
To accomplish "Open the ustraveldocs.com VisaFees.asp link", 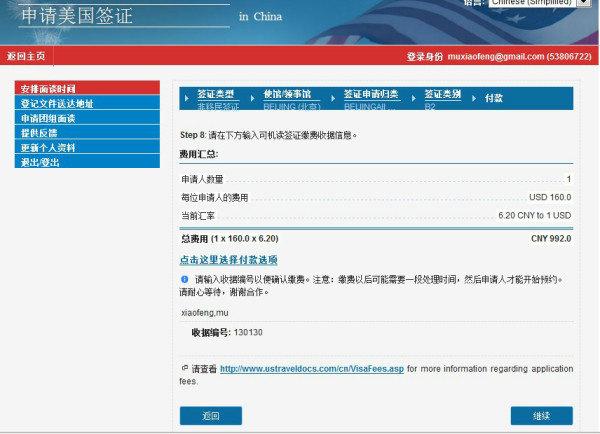I will tap(311, 369).
